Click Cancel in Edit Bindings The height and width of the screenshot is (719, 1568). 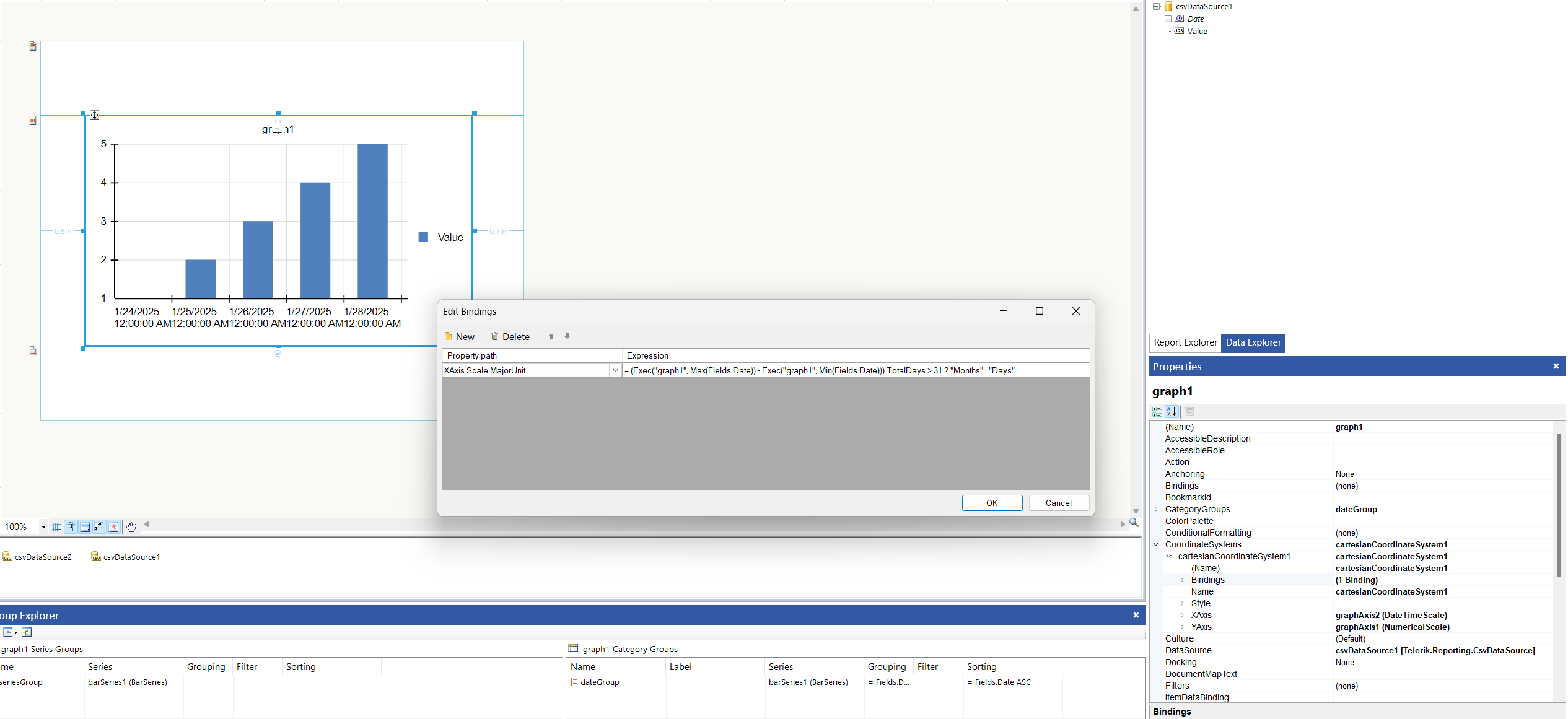point(1058,503)
